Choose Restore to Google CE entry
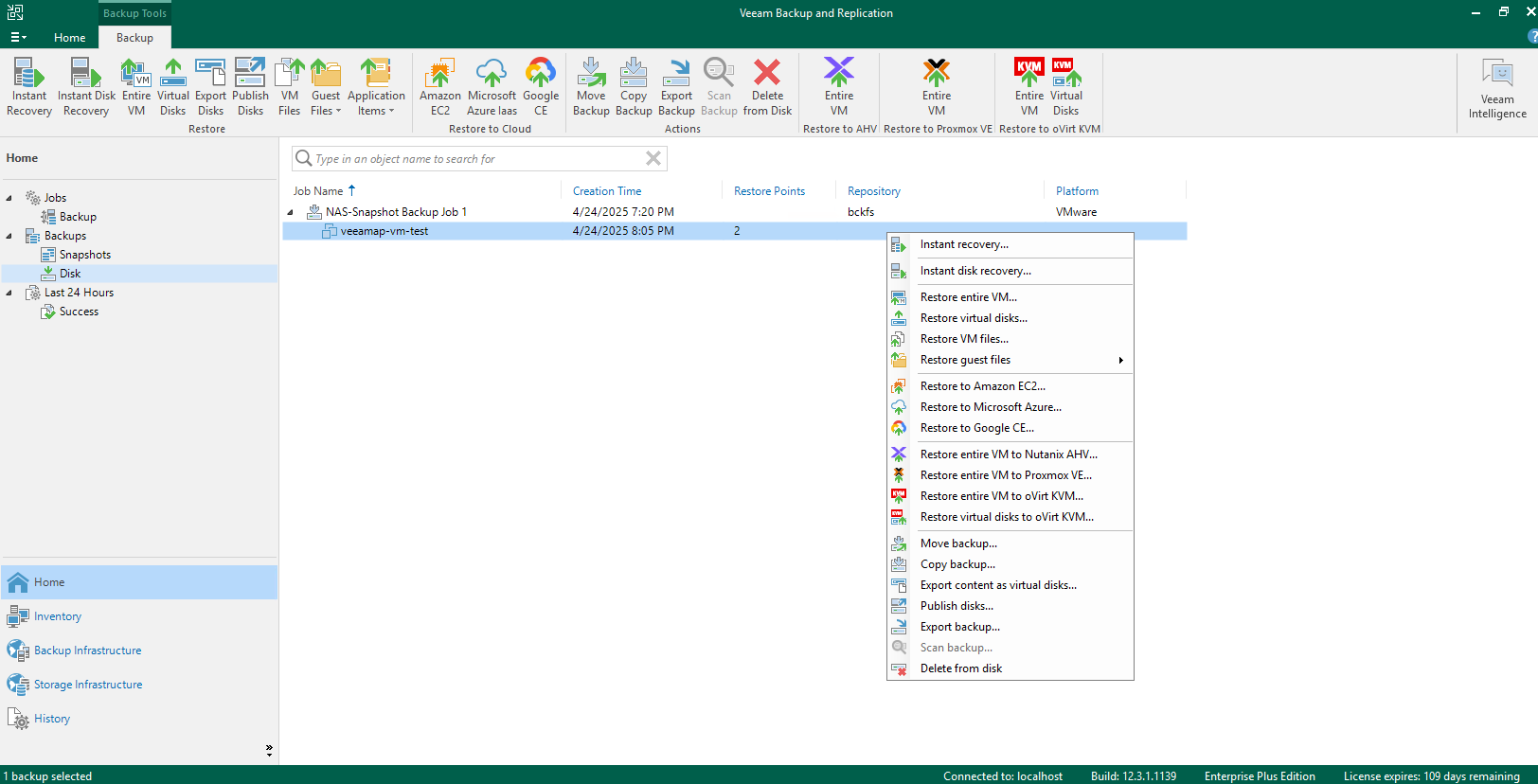This screenshot has height=784, width=1538. pyautogui.click(x=1010, y=428)
